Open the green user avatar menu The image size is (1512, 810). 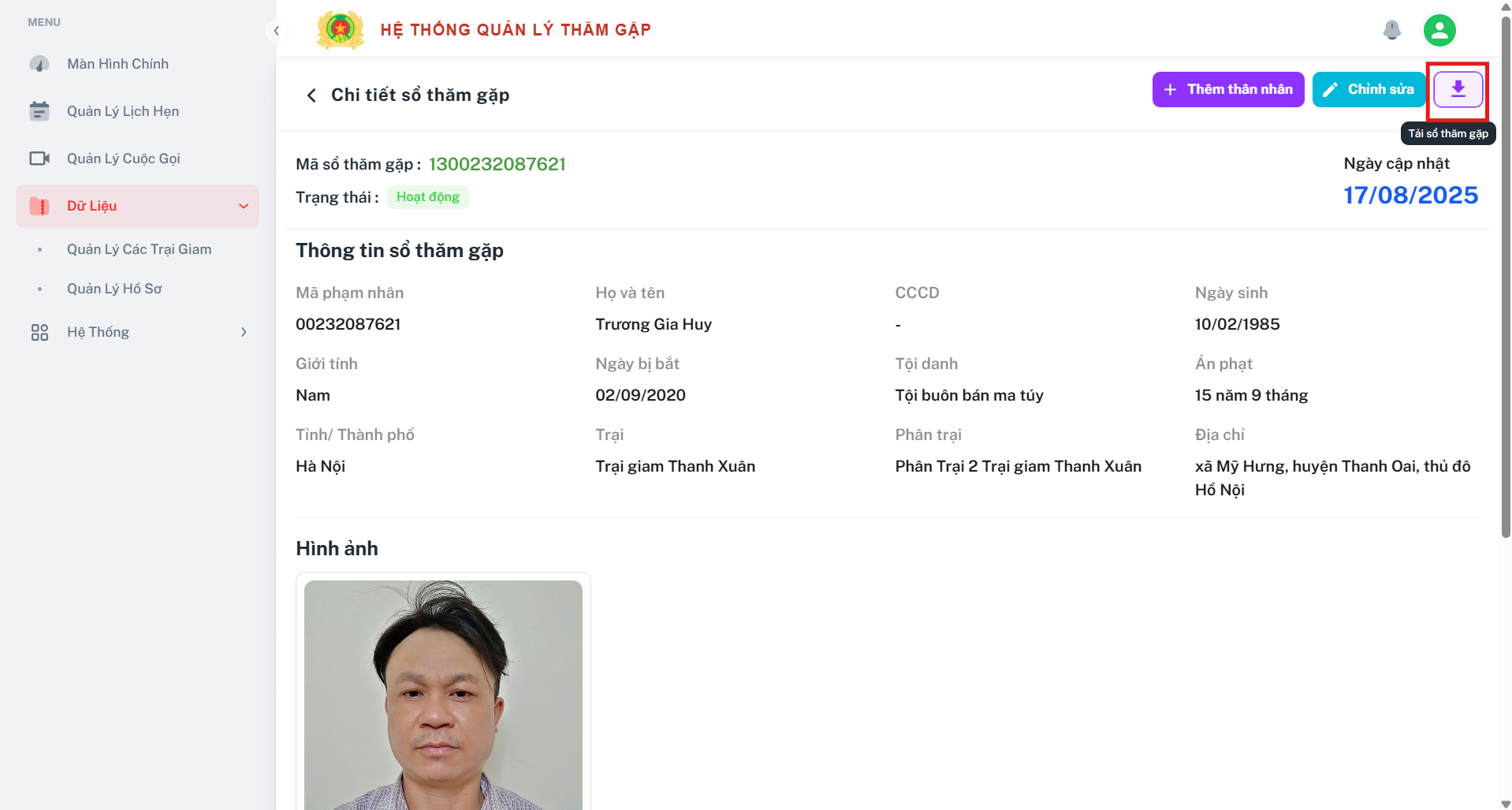pos(1439,30)
